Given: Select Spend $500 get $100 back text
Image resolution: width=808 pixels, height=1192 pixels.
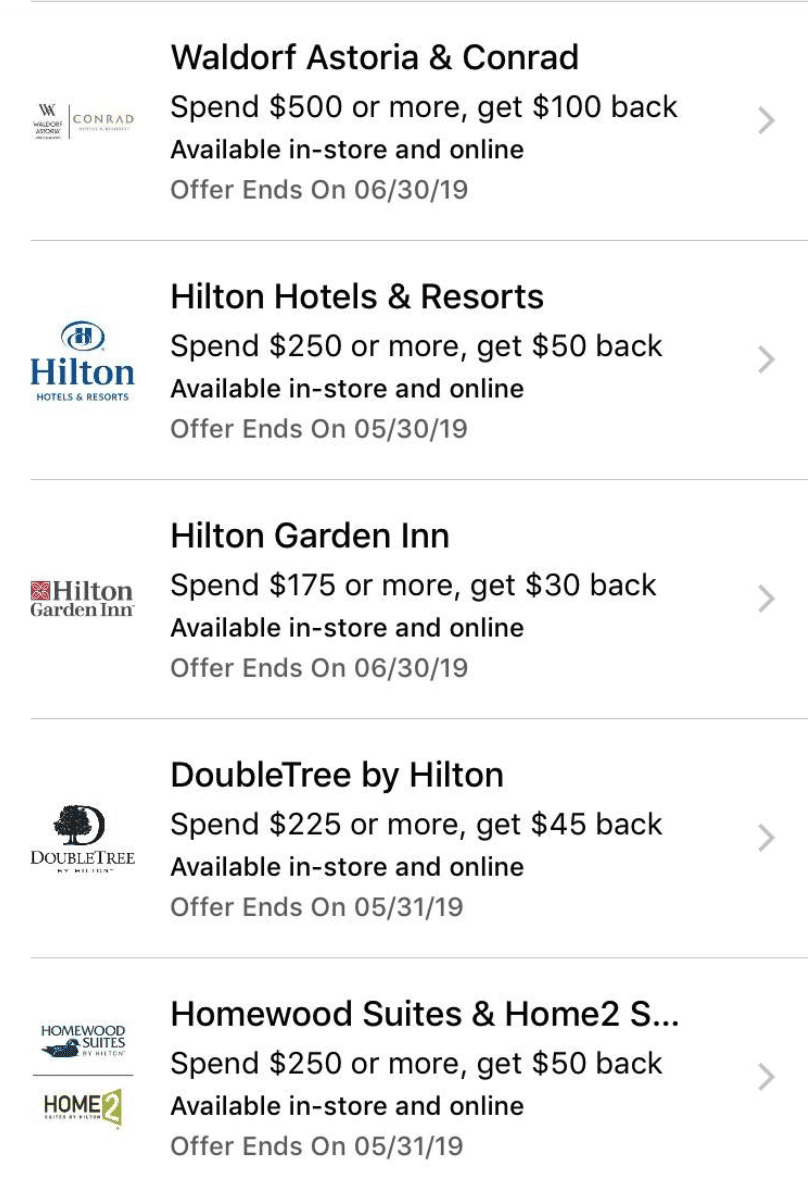Looking at the screenshot, I should tap(423, 107).
